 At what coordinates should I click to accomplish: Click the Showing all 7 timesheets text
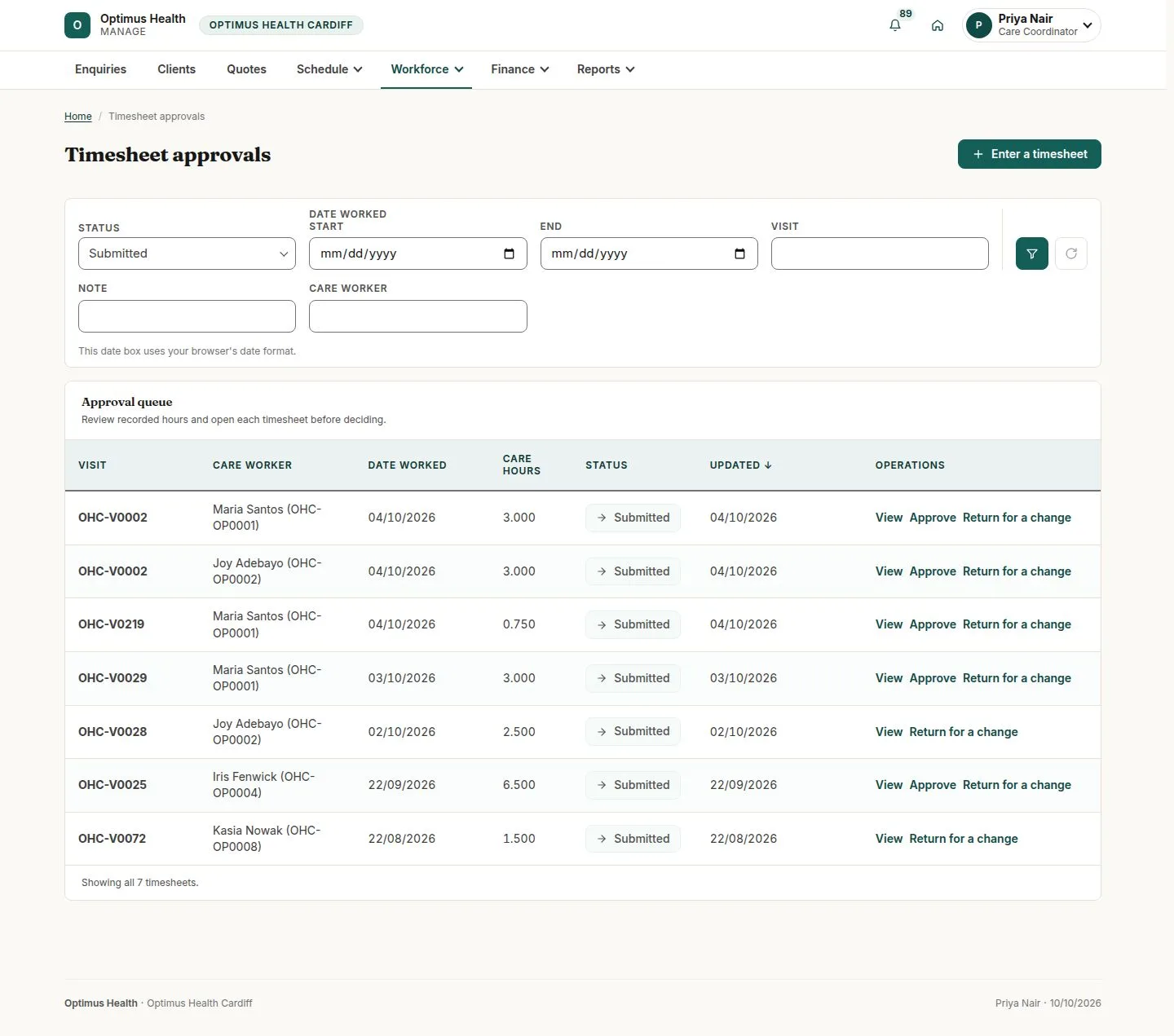click(x=140, y=883)
